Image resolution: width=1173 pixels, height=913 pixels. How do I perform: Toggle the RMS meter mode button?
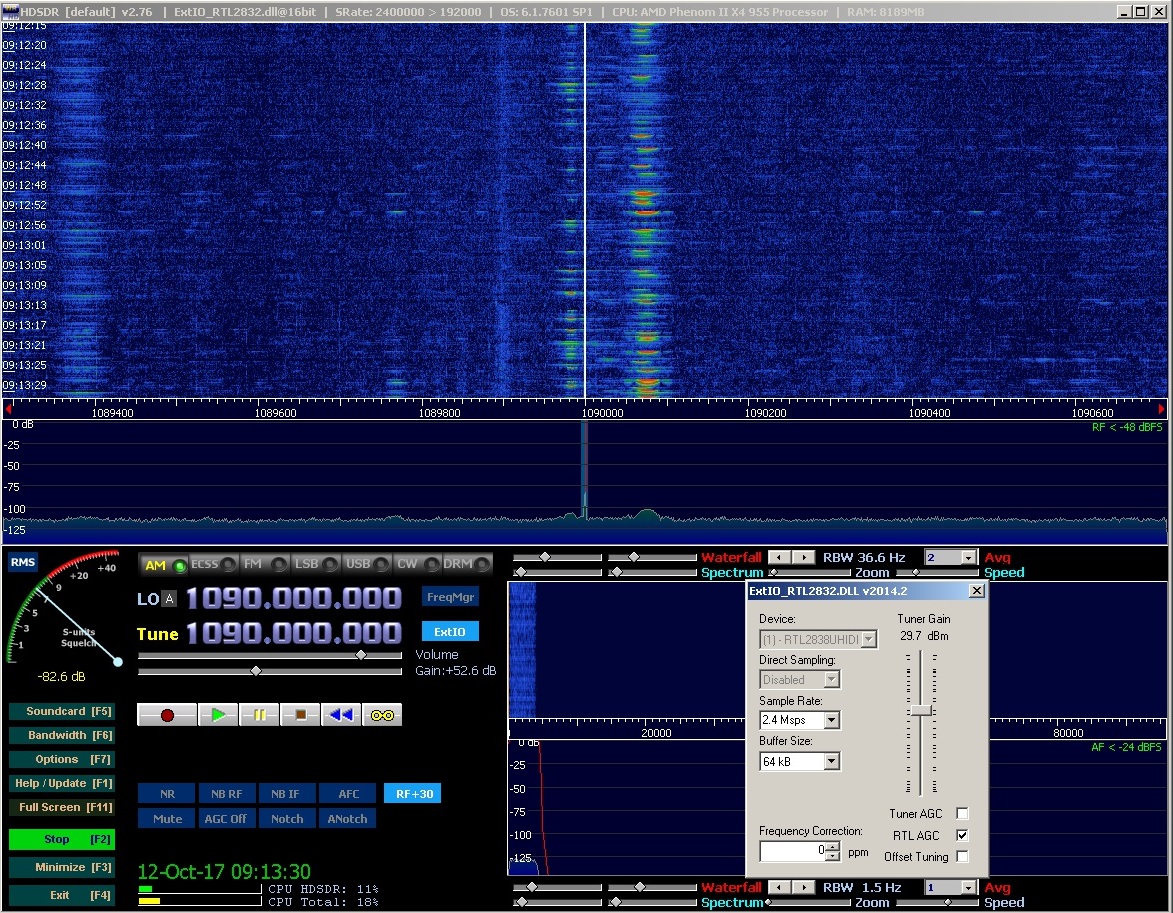(22, 562)
